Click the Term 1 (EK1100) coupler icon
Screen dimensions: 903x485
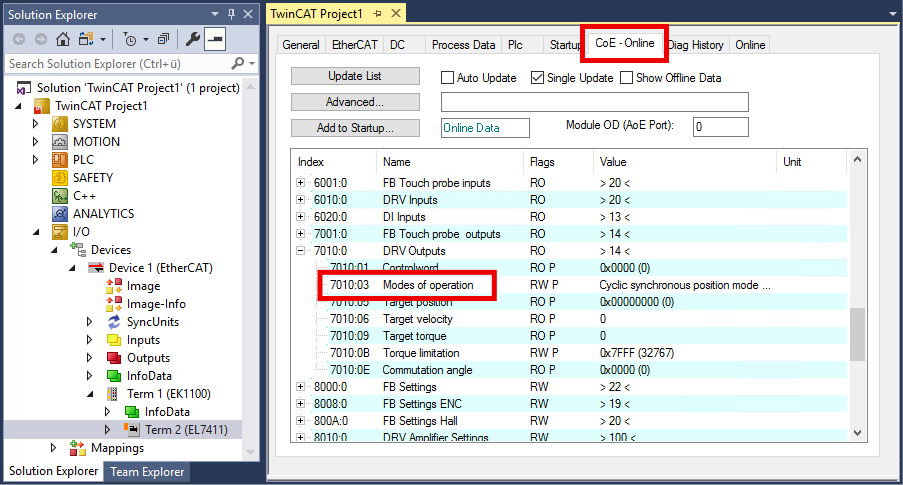click(113, 393)
